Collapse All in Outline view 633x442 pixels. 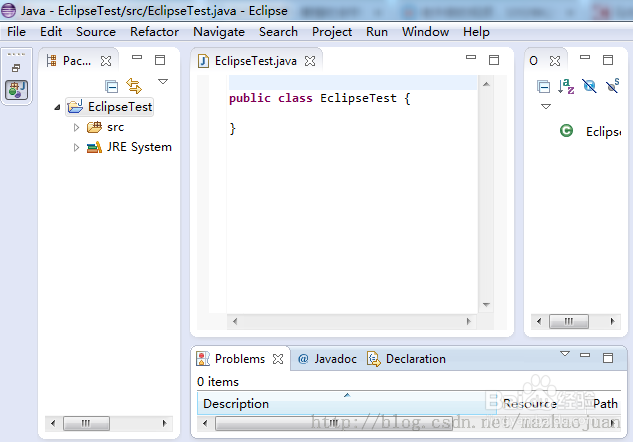click(x=543, y=86)
